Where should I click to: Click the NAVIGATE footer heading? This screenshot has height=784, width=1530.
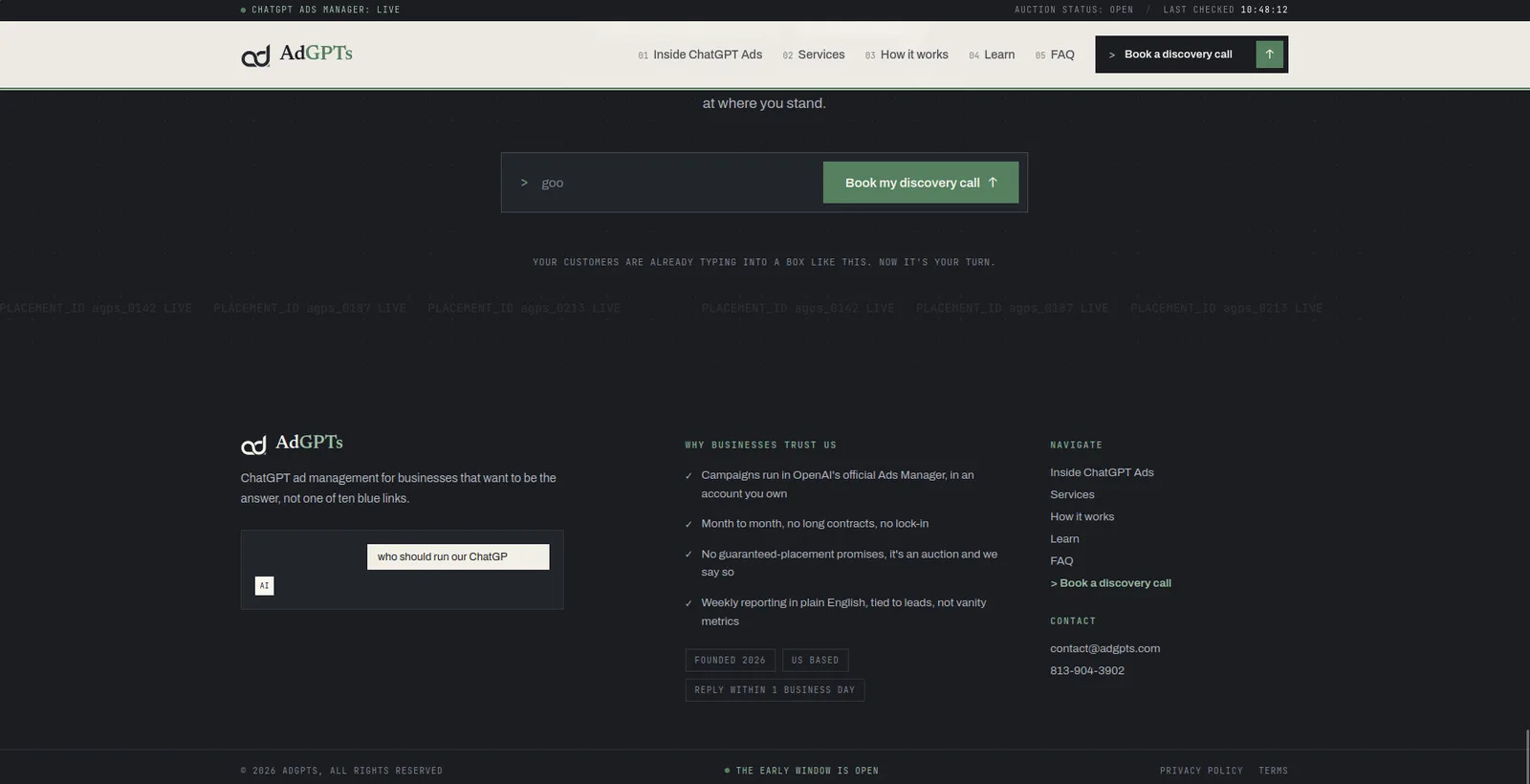pos(1076,445)
